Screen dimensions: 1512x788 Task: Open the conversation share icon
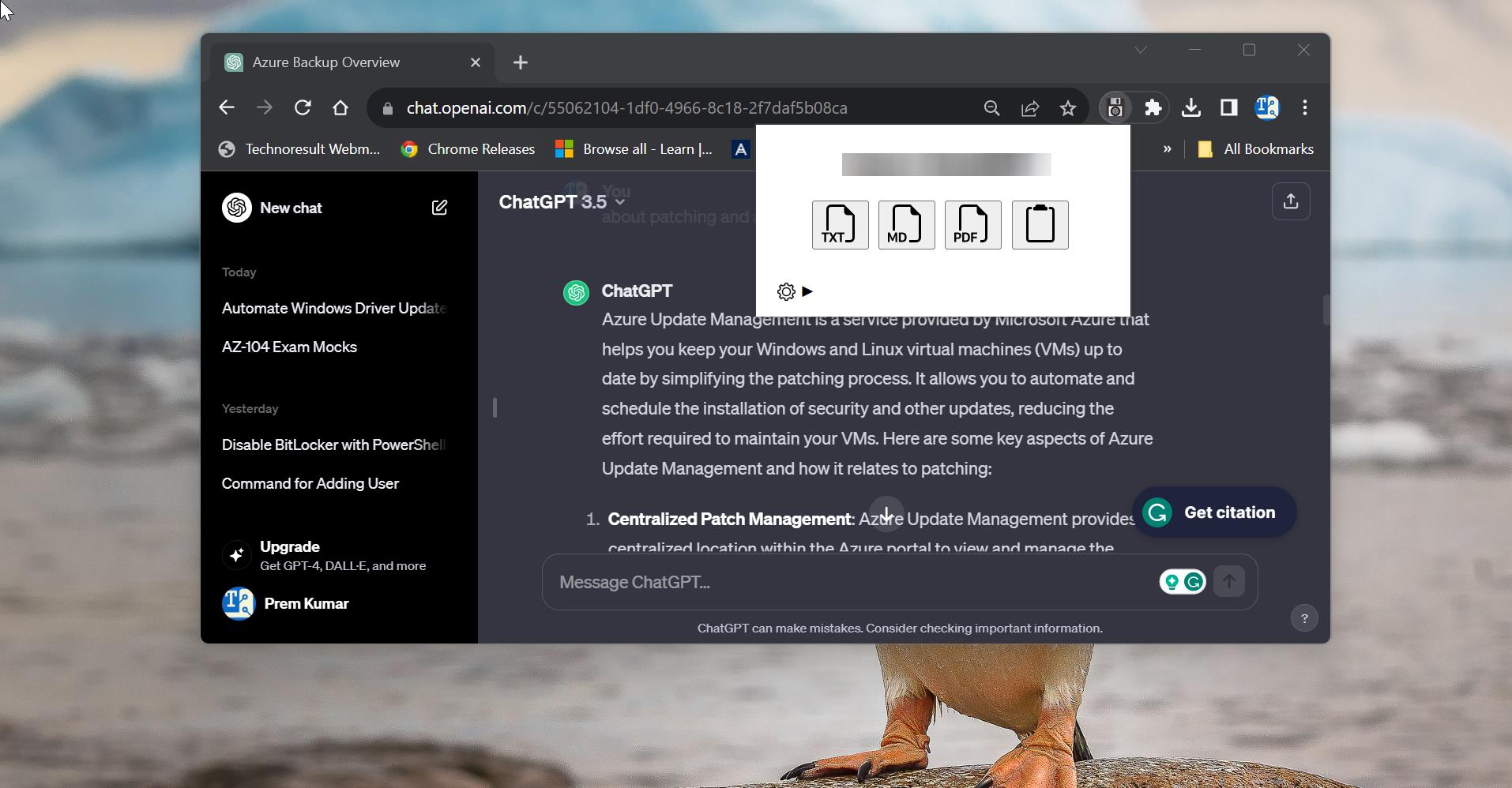pos(1292,201)
